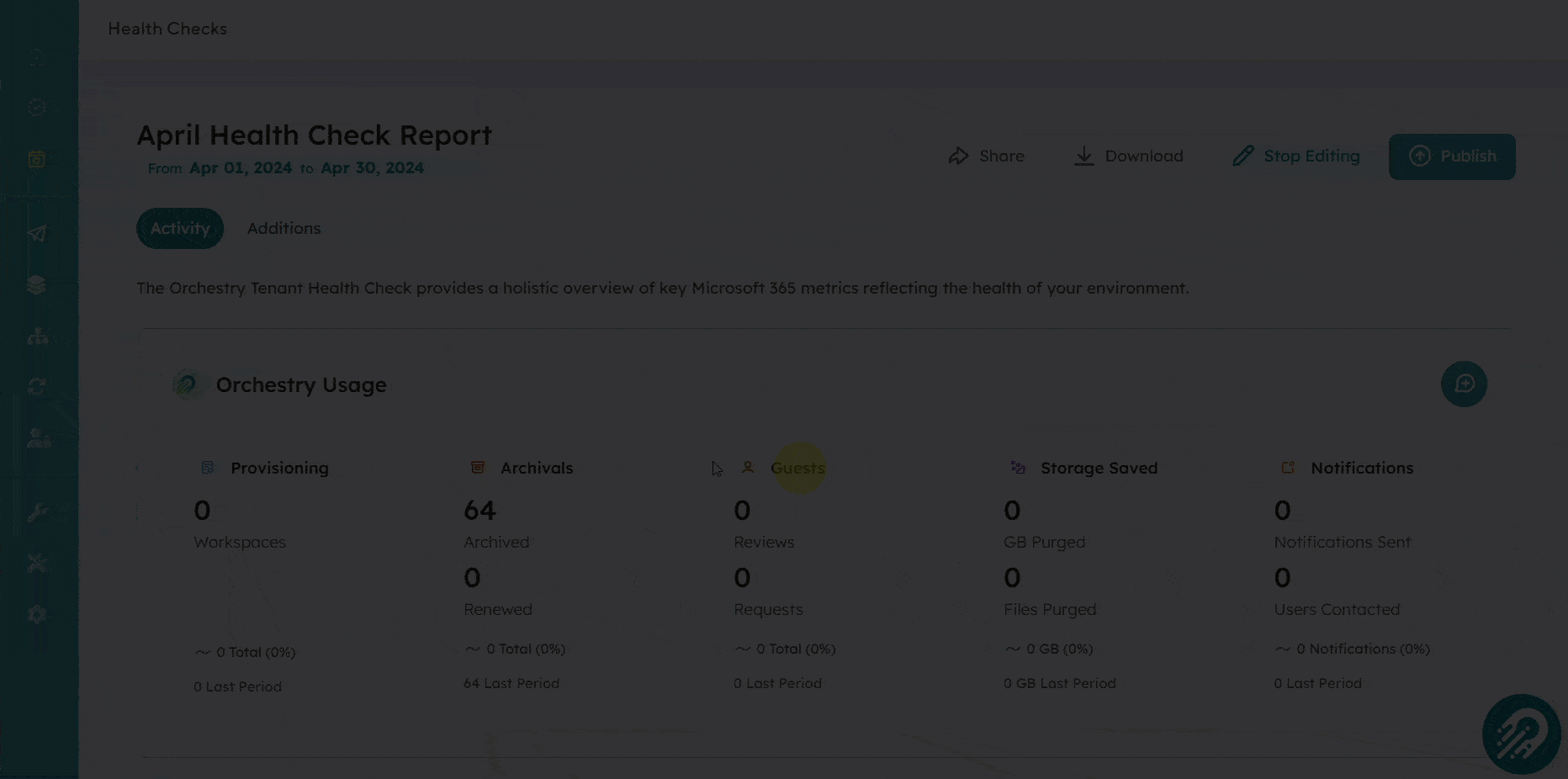Change the Apr 30, 2024 end date

[x=372, y=168]
